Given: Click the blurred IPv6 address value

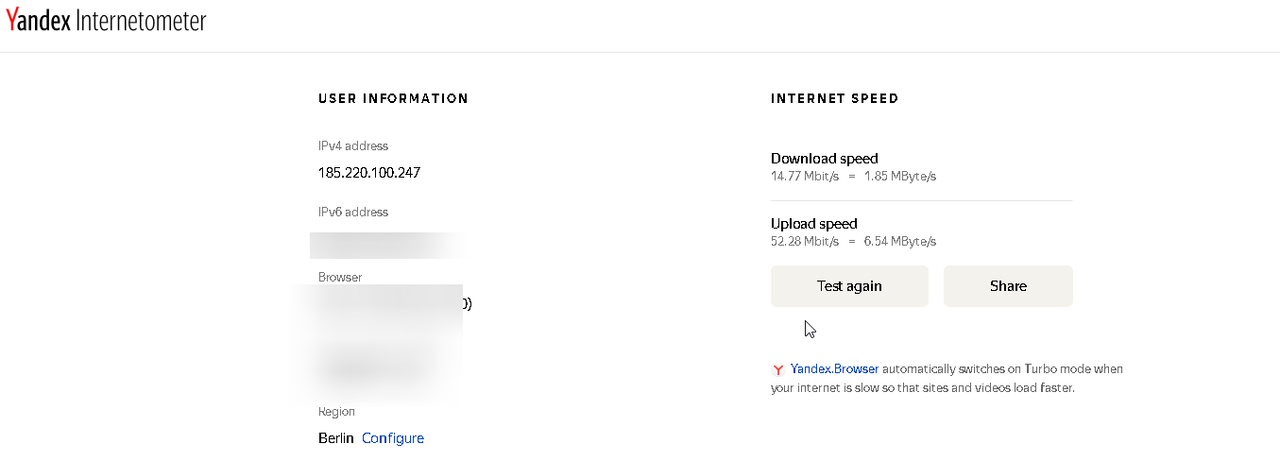Looking at the screenshot, I should pyautogui.click(x=388, y=245).
